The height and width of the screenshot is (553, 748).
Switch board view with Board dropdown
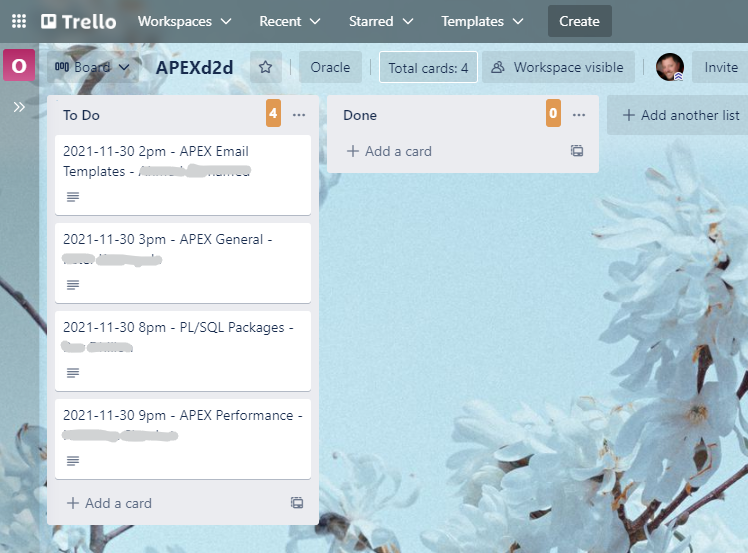tap(93, 67)
